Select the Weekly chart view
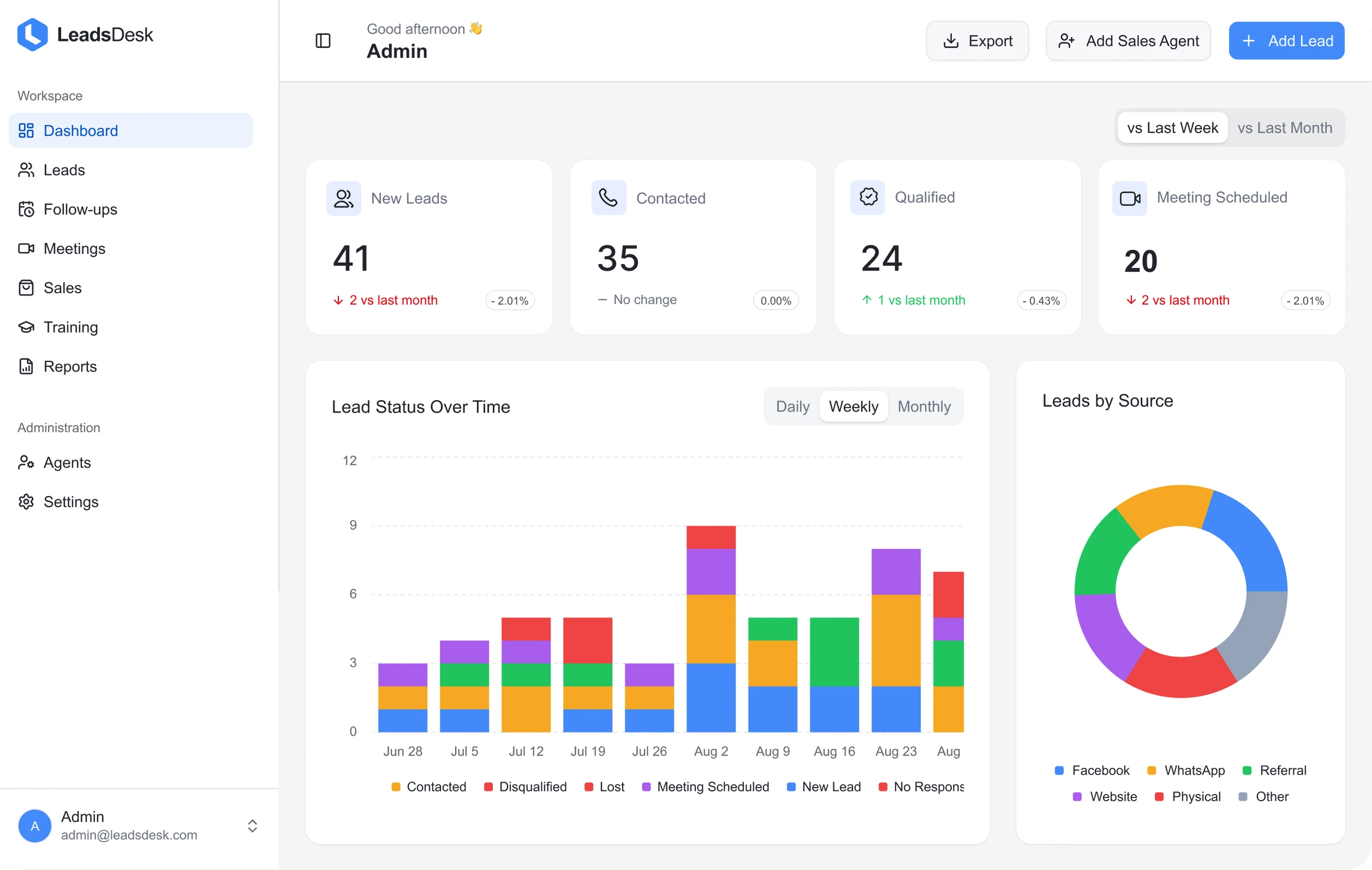The height and width of the screenshot is (870, 1372). coord(853,406)
